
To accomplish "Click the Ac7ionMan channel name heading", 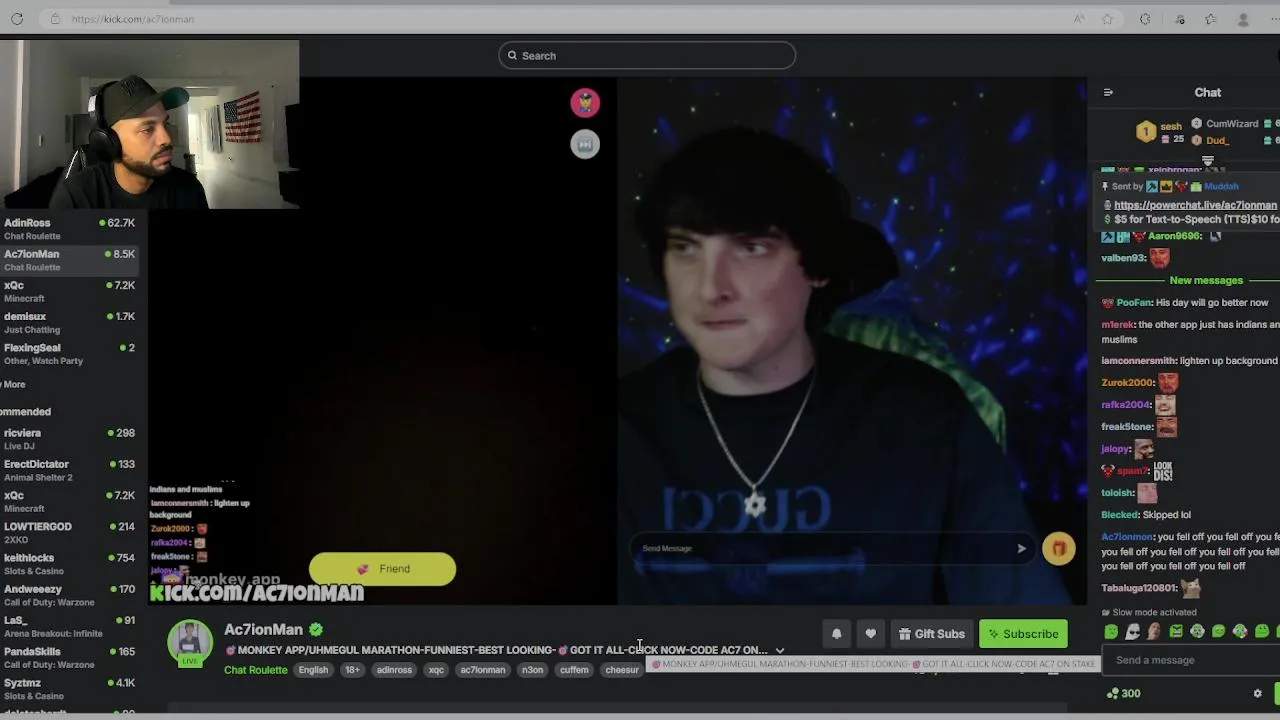I will (263, 629).
